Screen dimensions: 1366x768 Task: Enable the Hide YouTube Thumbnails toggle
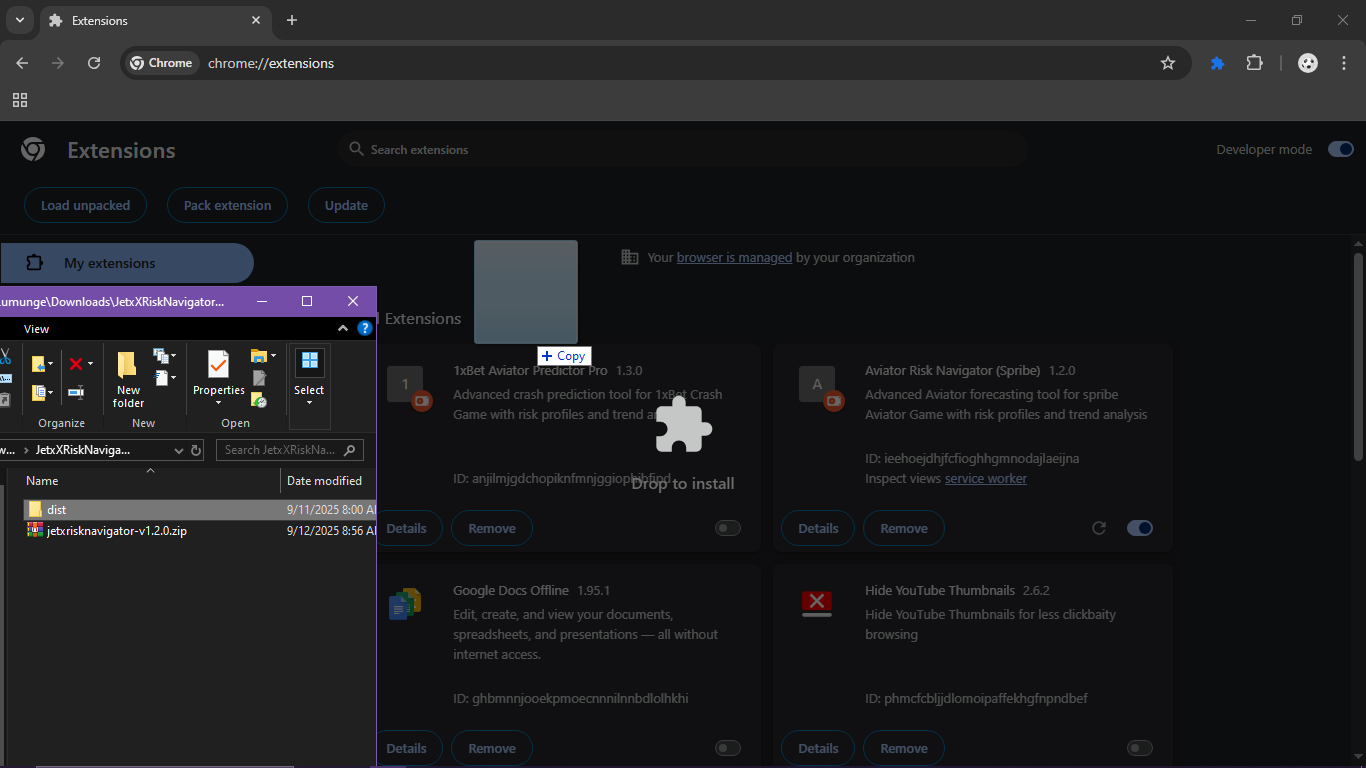(1139, 748)
